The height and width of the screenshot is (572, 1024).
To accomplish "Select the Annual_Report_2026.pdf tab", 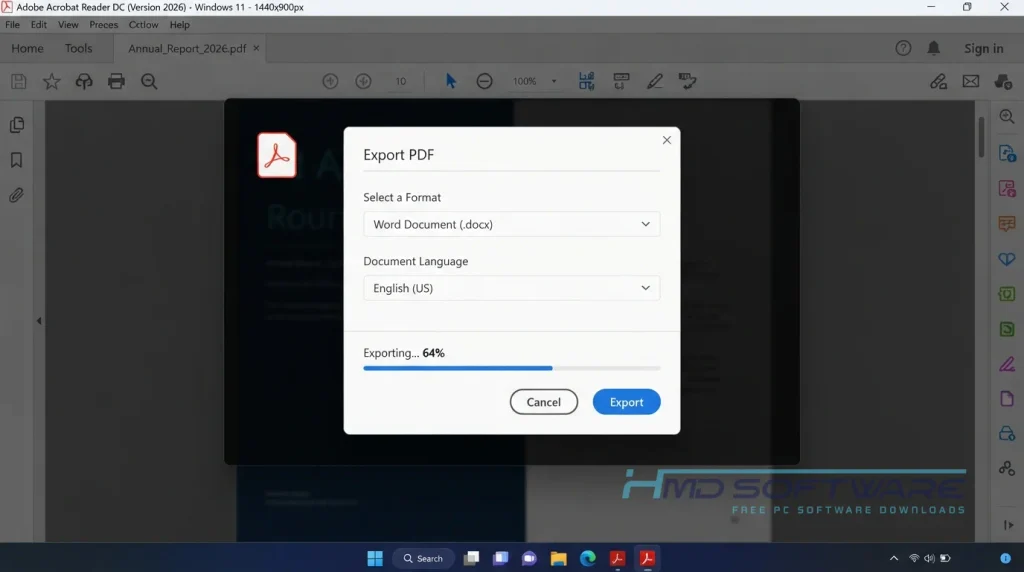I will click(187, 48).
